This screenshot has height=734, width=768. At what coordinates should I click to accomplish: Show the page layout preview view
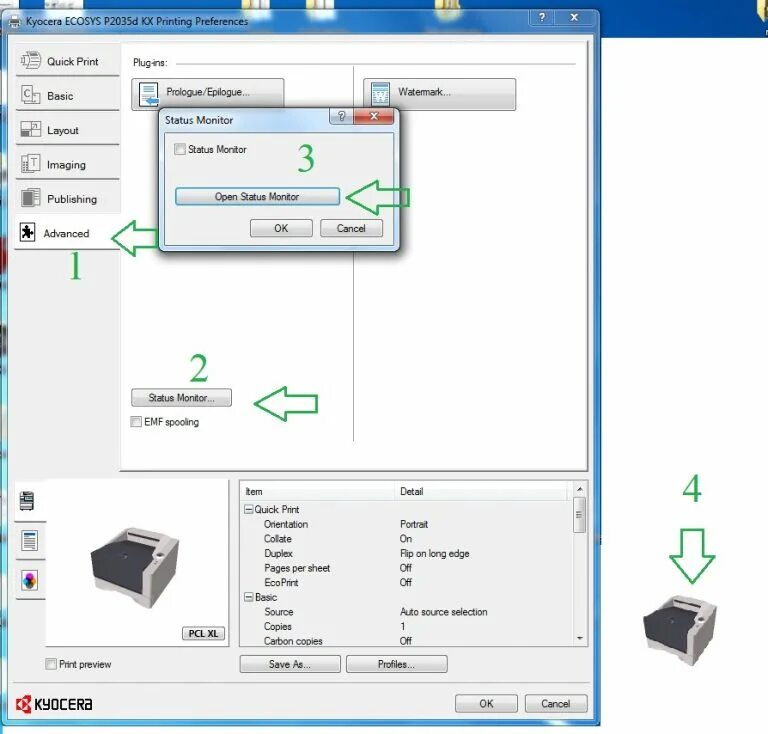coord(29,541)
